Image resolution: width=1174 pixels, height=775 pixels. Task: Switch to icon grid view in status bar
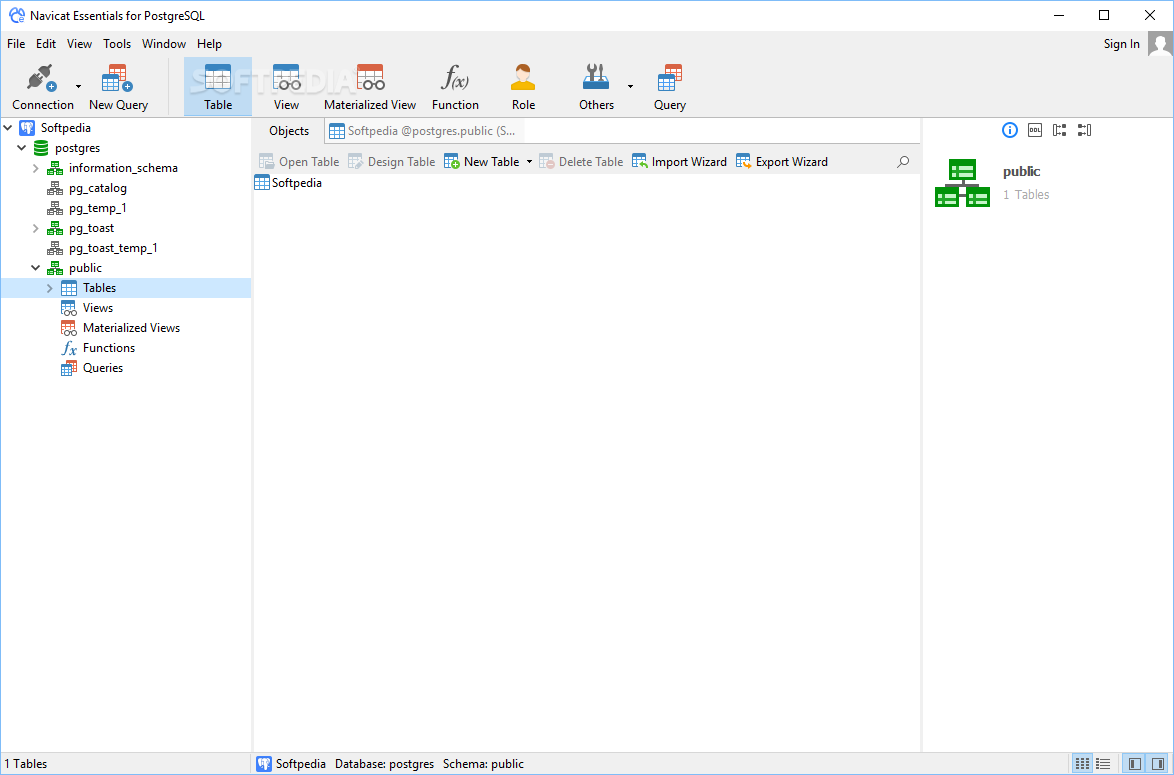1083,764
